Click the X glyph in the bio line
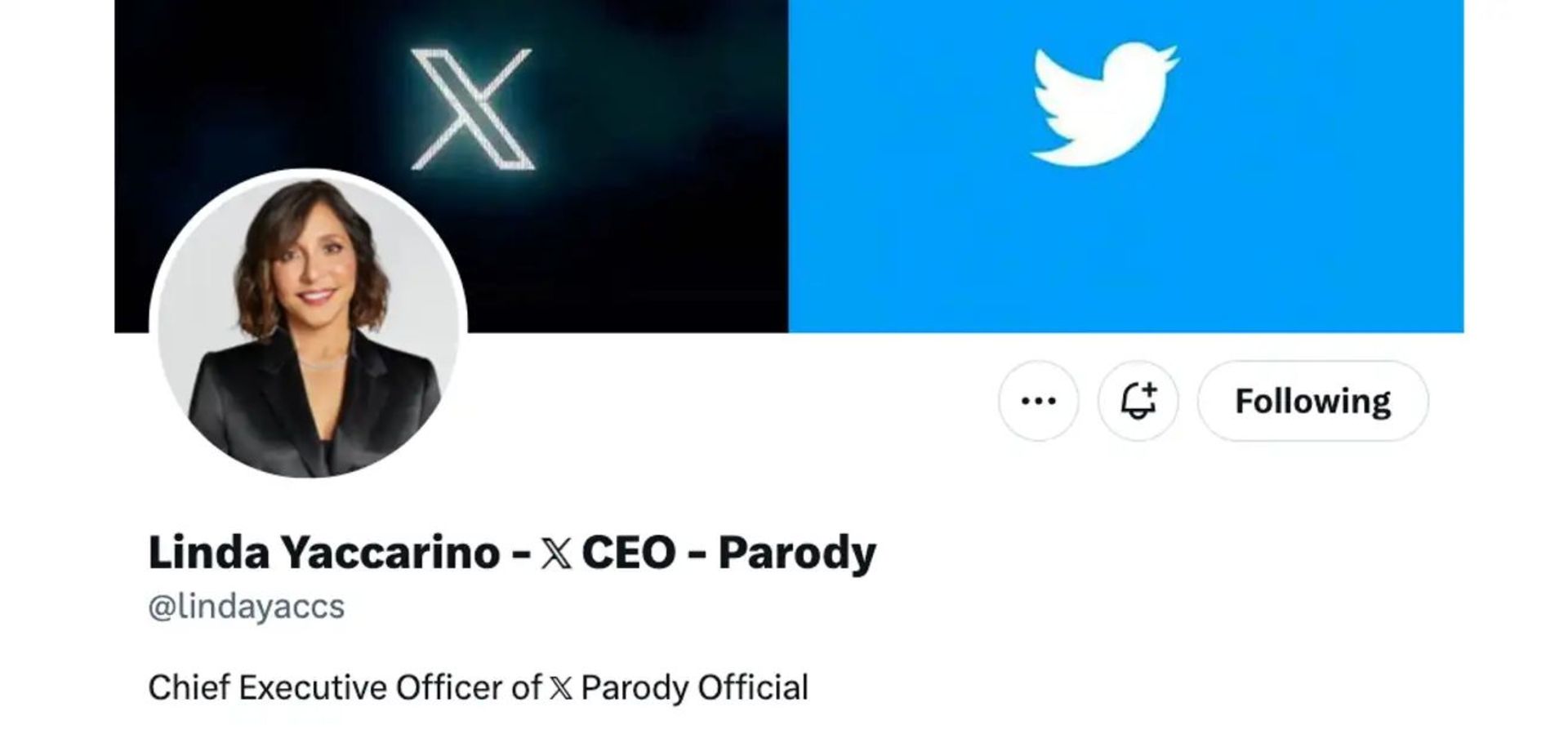This screenshot has height=747, width=1568. [561, 688]
